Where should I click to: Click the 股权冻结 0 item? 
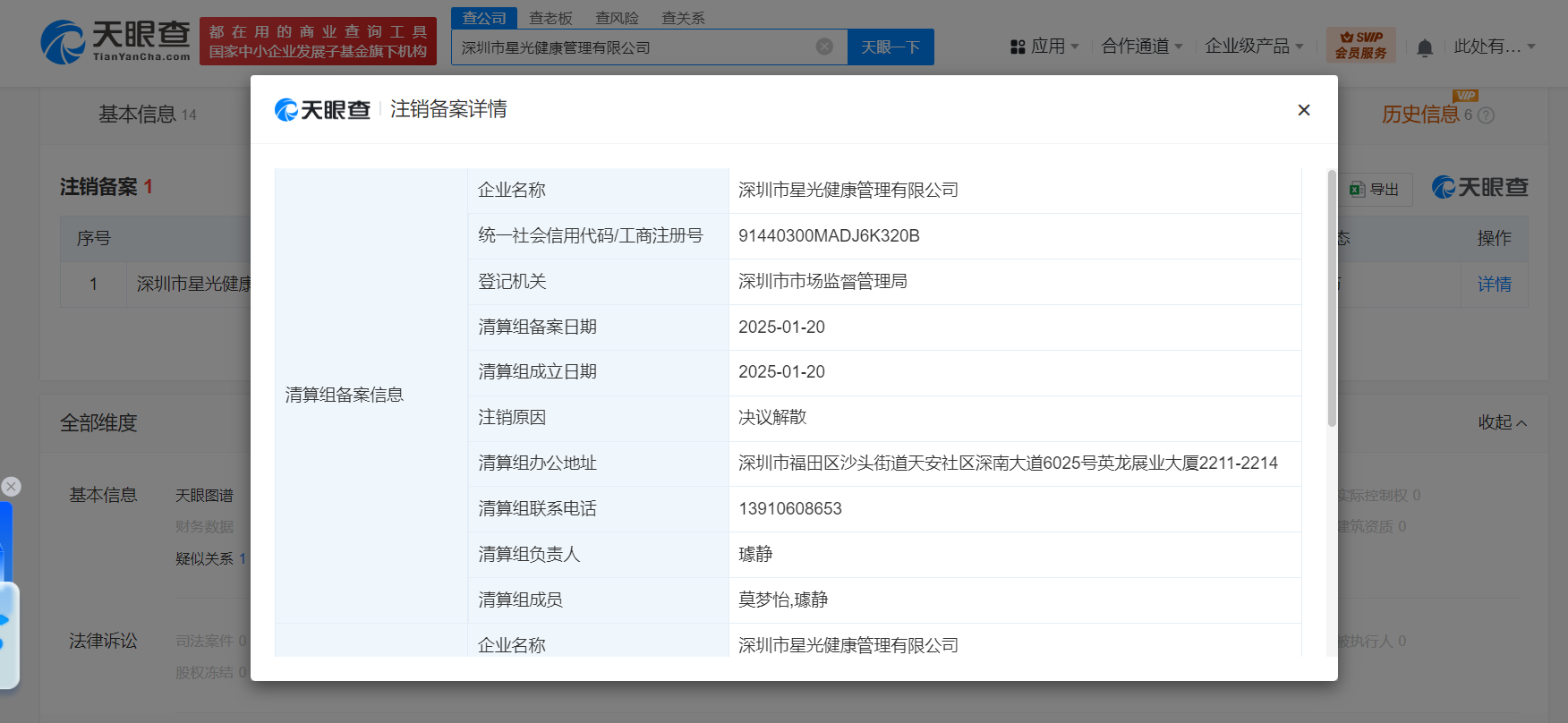210,673
